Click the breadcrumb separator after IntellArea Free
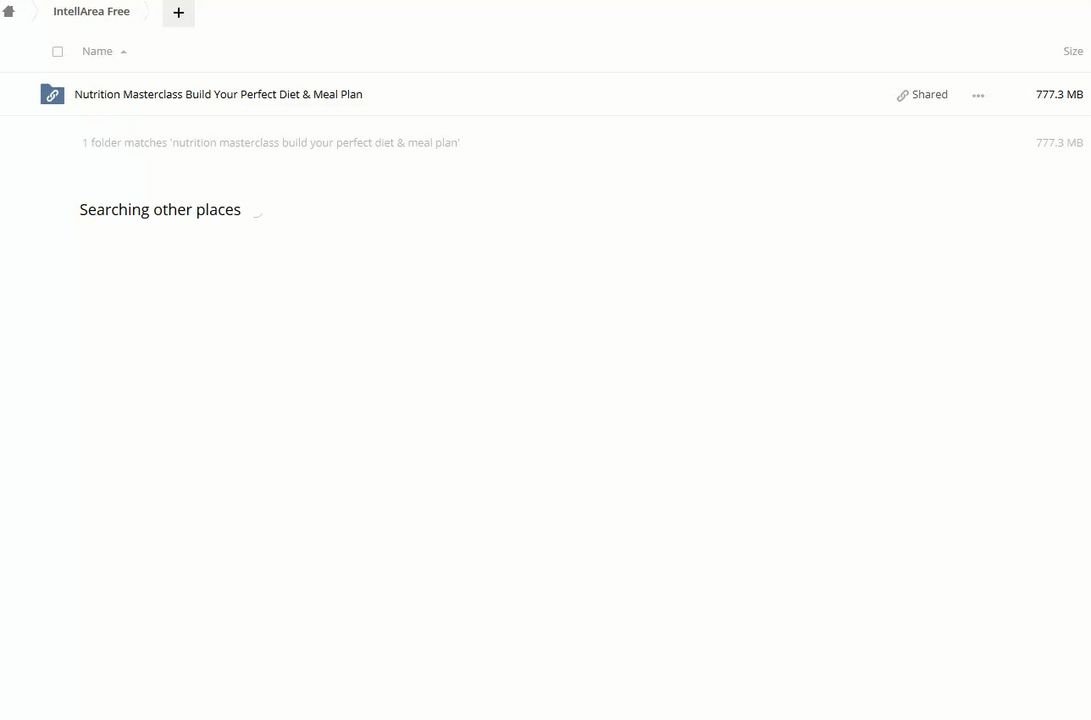The width and height of the screenshot is (1091, 720). (150, 12)
